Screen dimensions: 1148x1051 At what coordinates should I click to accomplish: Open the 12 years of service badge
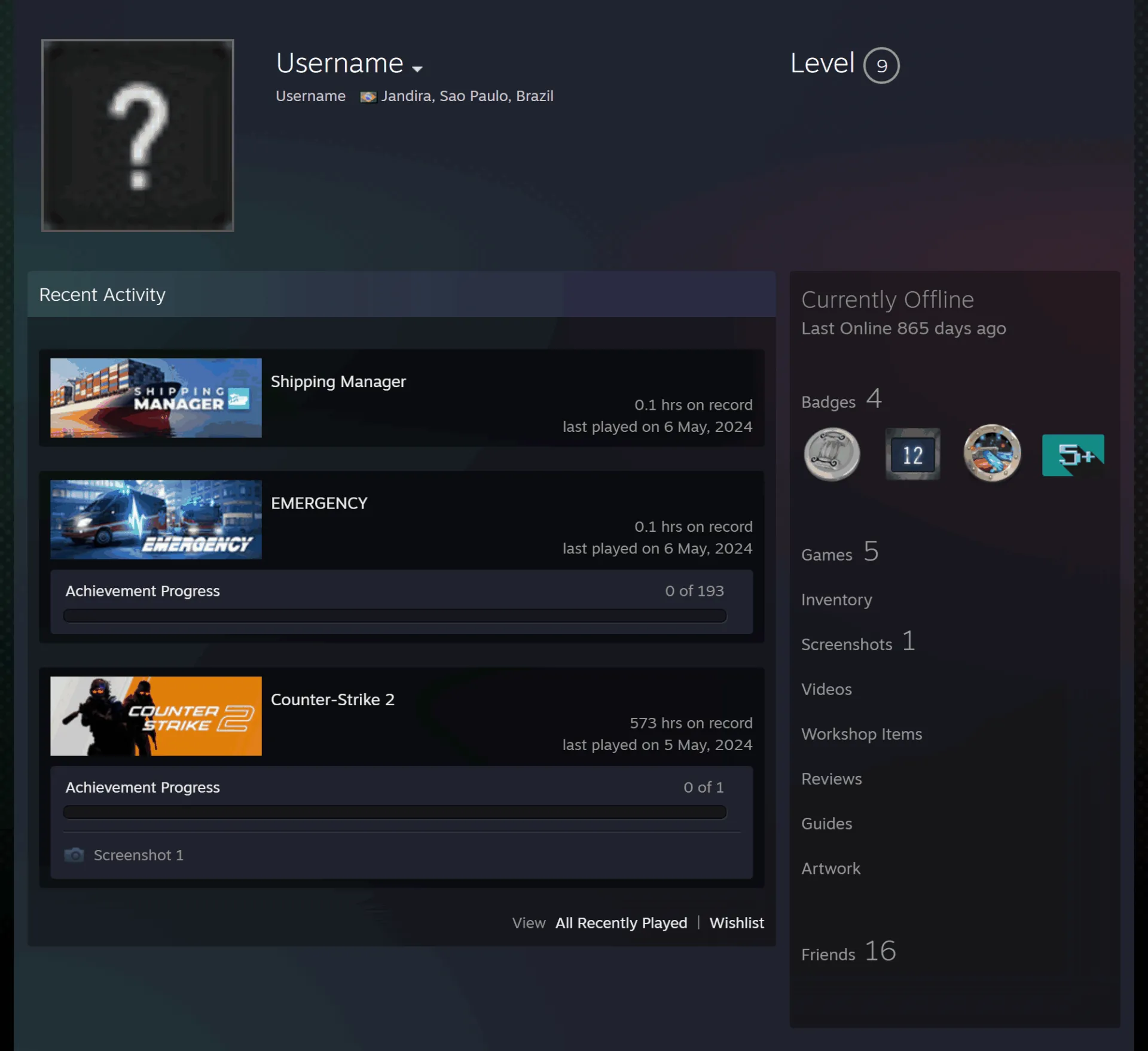point(912,455)
